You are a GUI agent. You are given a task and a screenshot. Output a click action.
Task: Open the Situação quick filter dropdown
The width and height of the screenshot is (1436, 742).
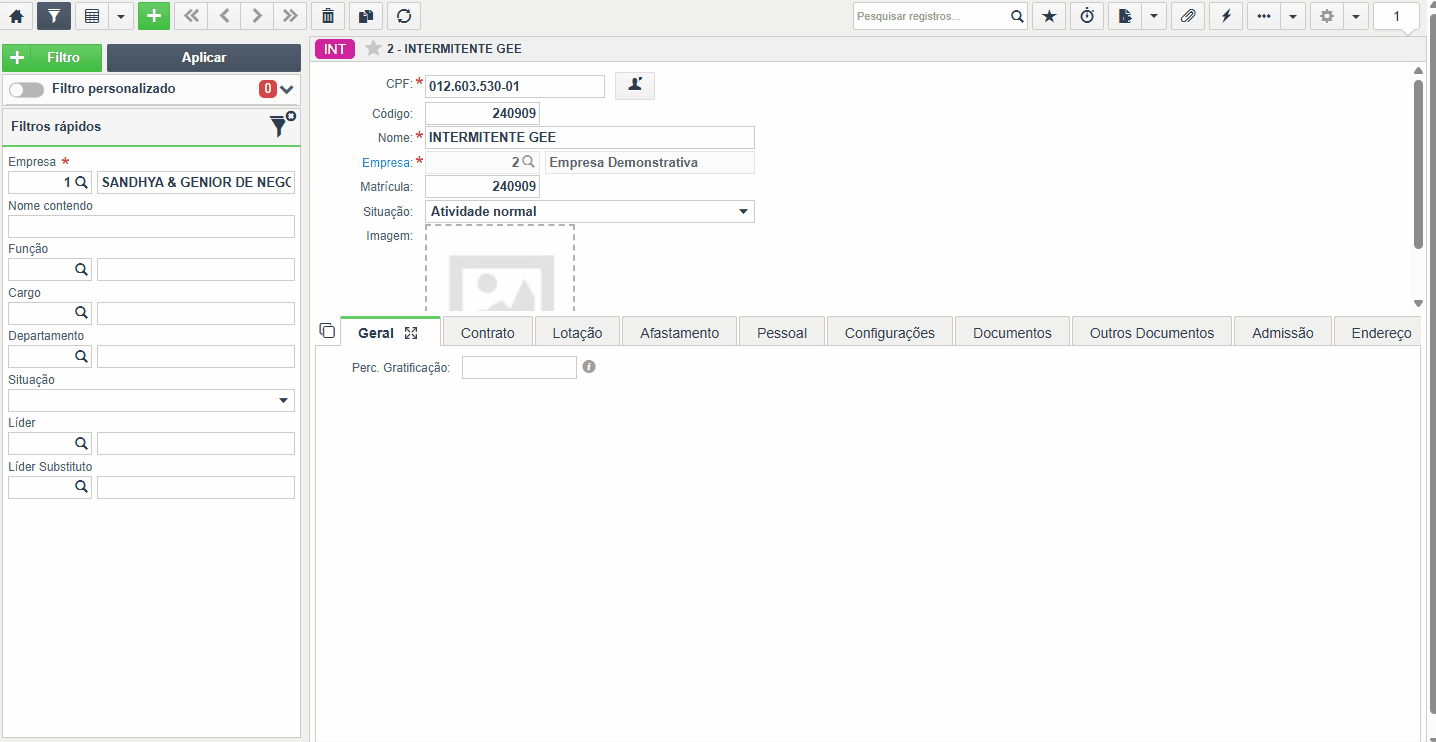pos(151,401)
